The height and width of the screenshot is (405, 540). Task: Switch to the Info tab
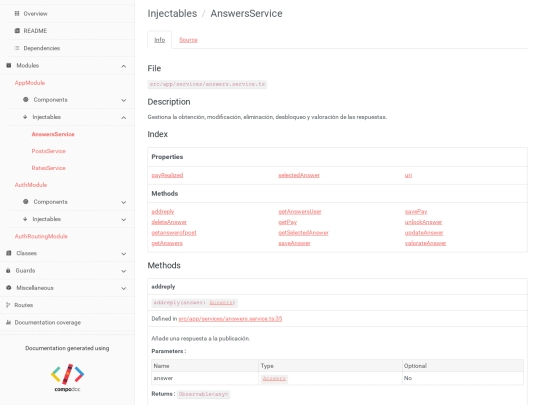(x=159, y=40)
